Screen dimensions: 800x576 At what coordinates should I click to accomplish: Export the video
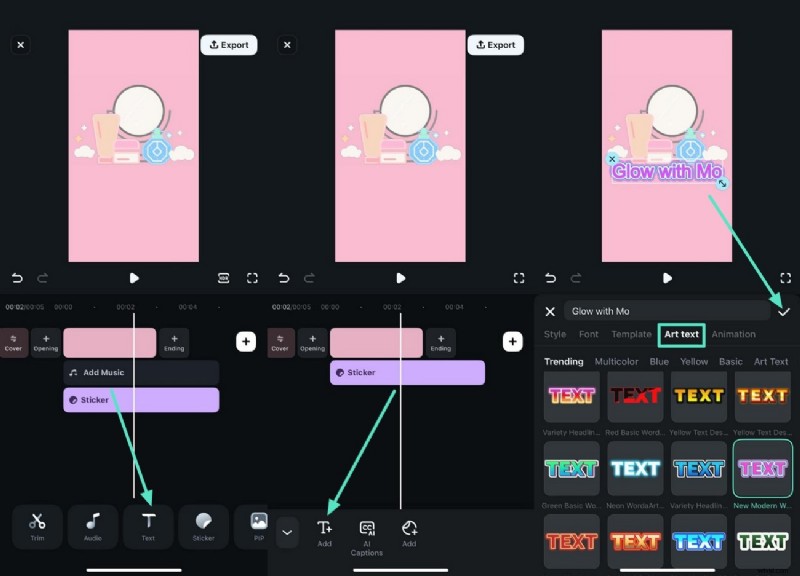tap(229, 44)
